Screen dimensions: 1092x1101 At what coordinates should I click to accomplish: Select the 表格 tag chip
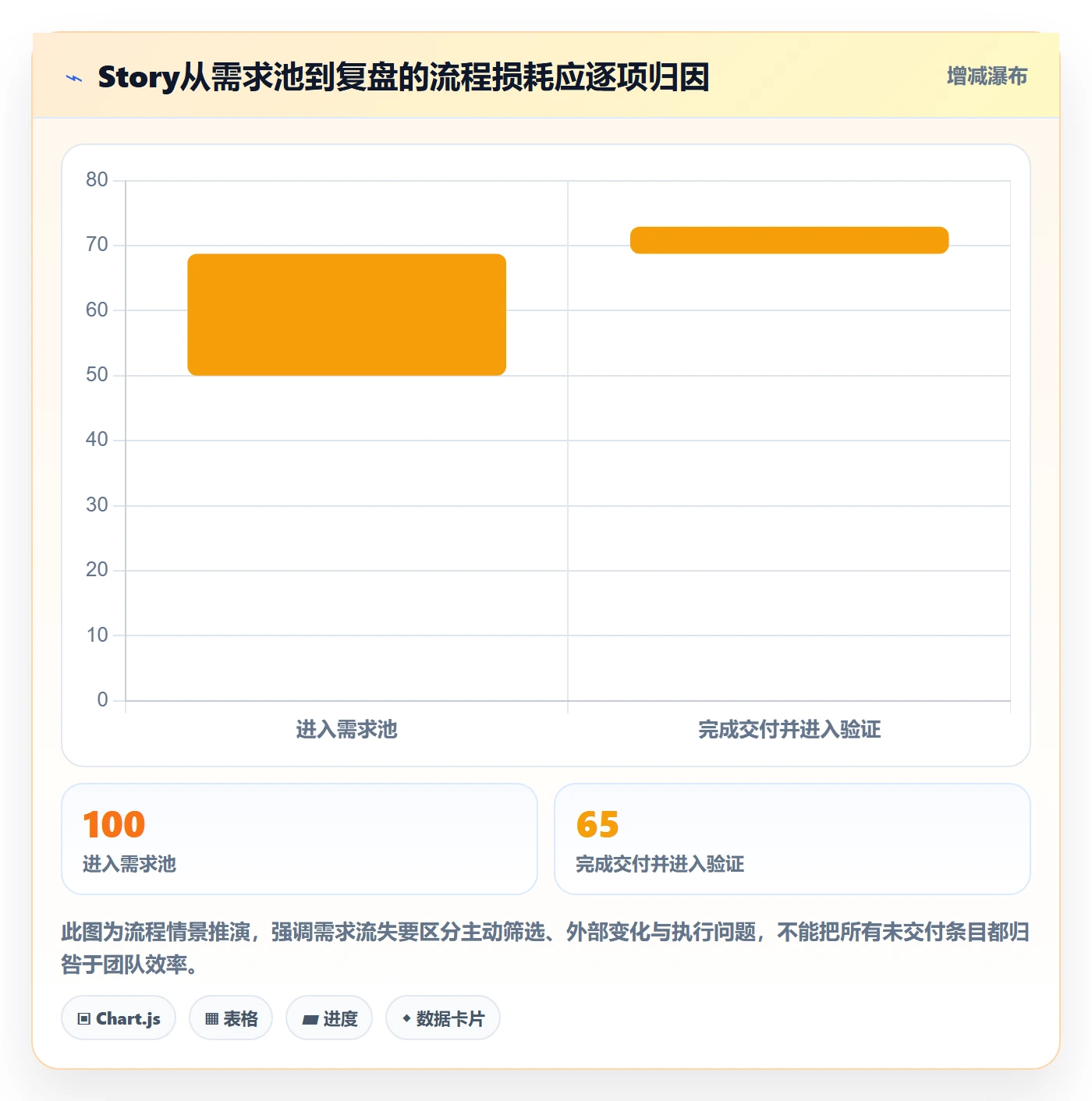click(x=231, y=1018)
